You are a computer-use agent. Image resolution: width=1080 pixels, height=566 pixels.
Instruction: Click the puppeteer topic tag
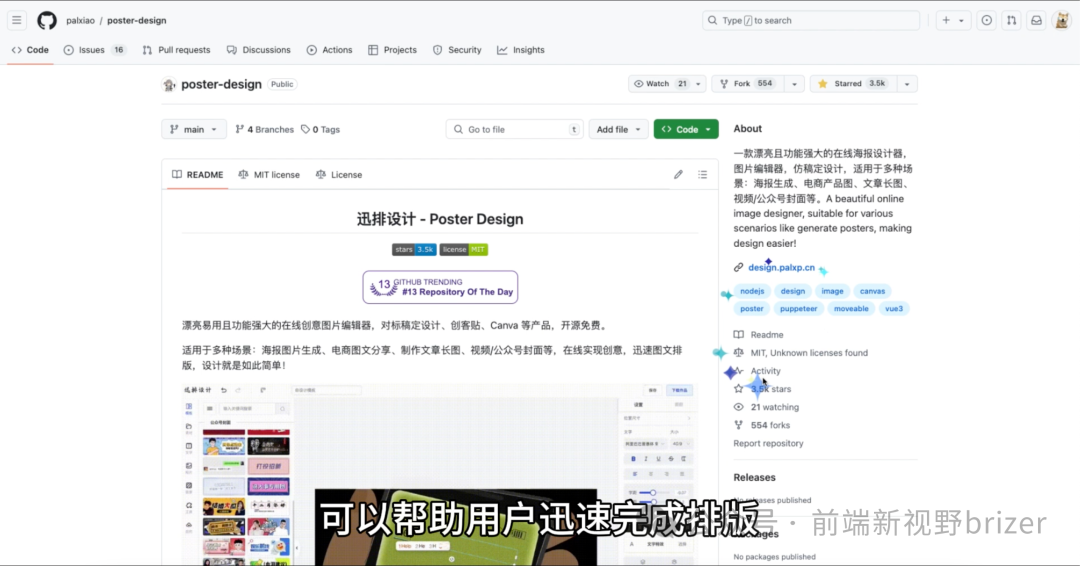pyautogui.click(x=798, y=308)
